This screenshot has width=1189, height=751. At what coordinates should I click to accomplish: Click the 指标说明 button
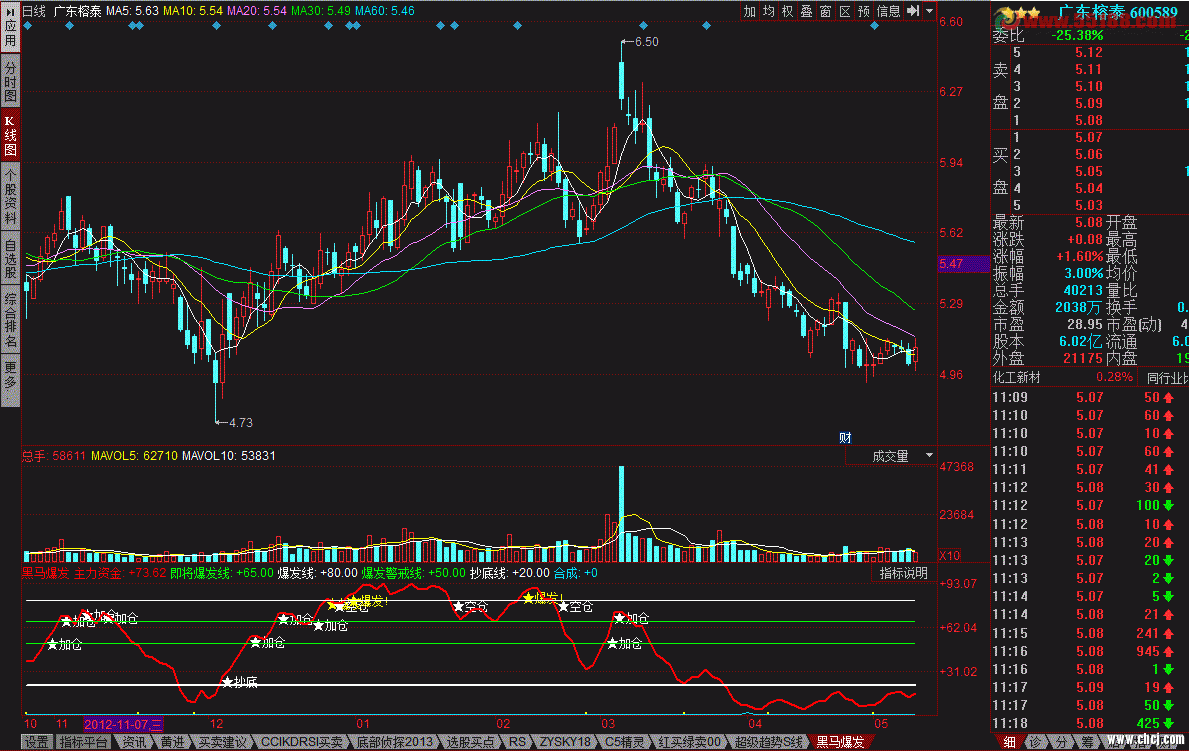pyautogui.click(x=903, y=573)
